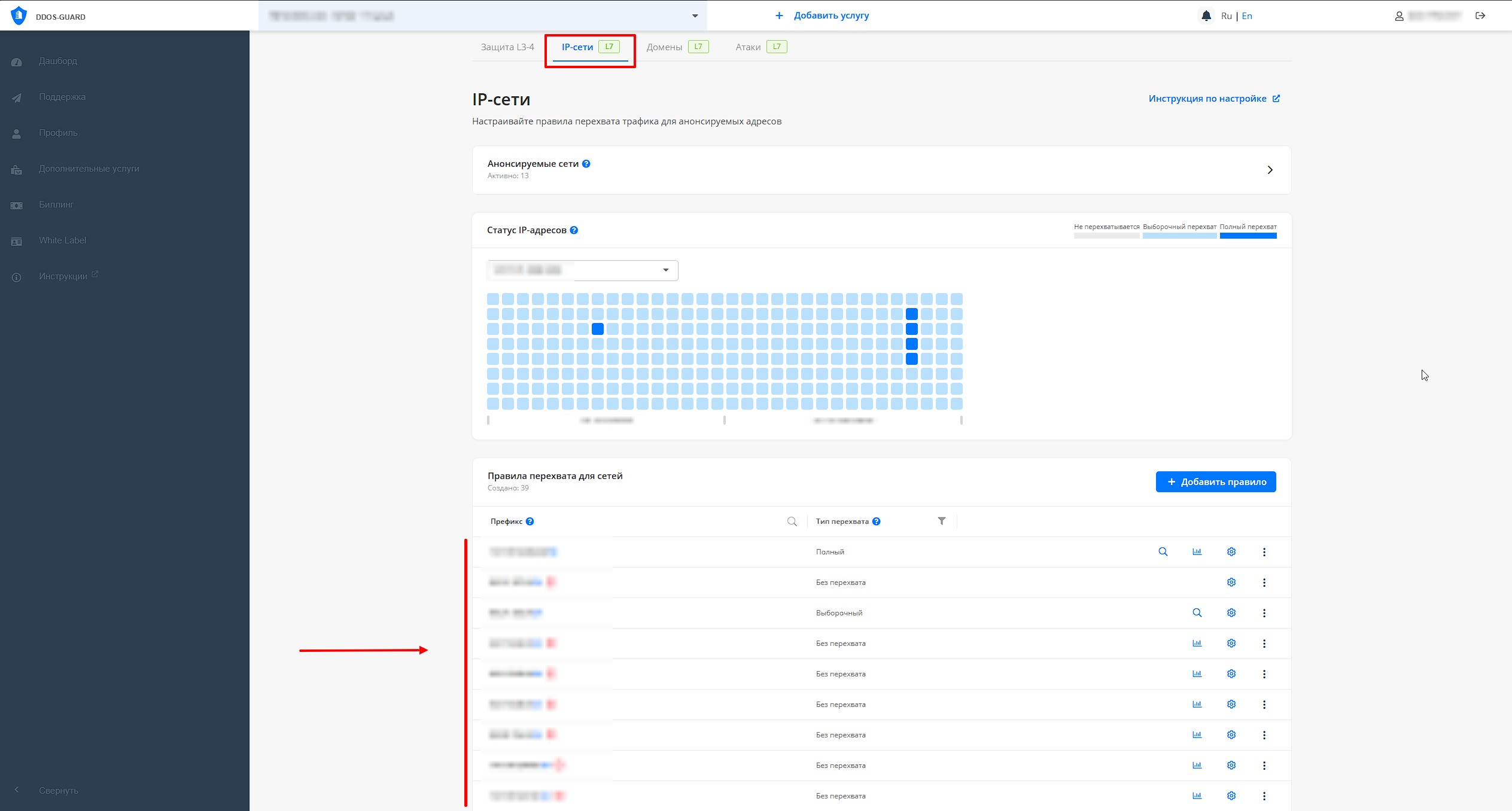The height and width of the screenshot is (811, 1512).
Task: Open gear settings in the Полный row
Action: click(x=1231, y=552)
